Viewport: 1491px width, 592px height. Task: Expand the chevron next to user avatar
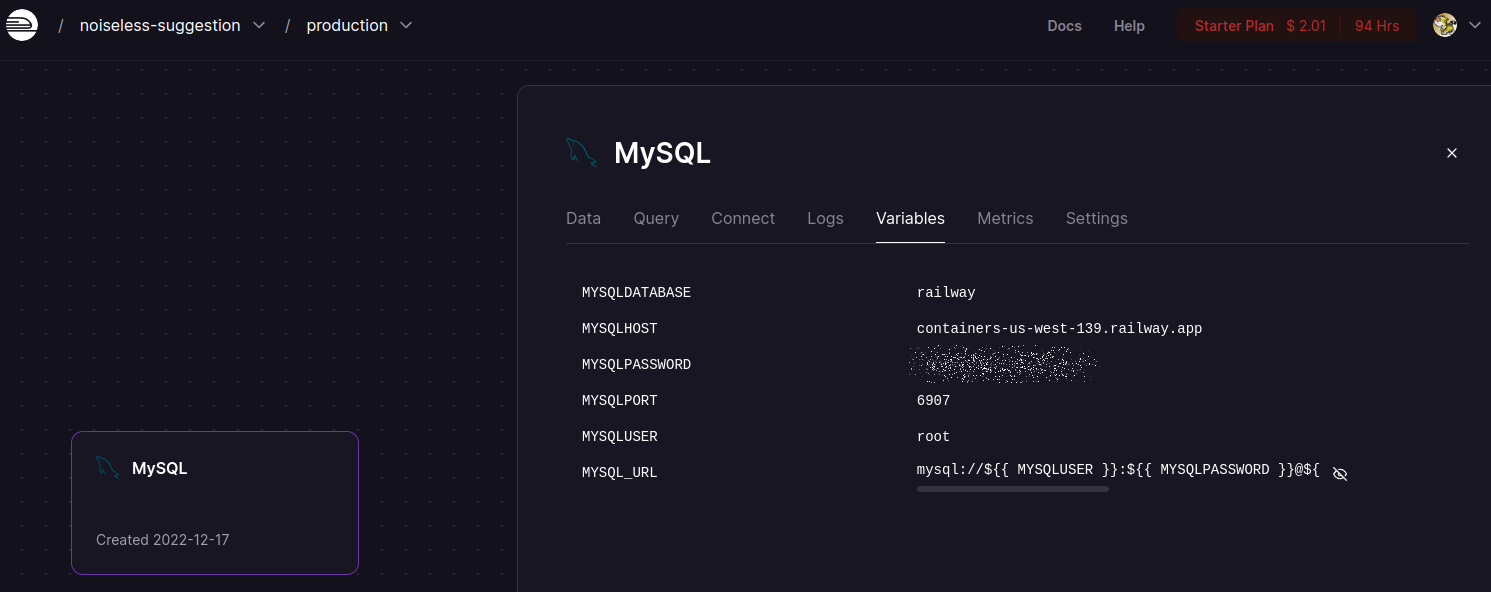(x=1474, y=26)
